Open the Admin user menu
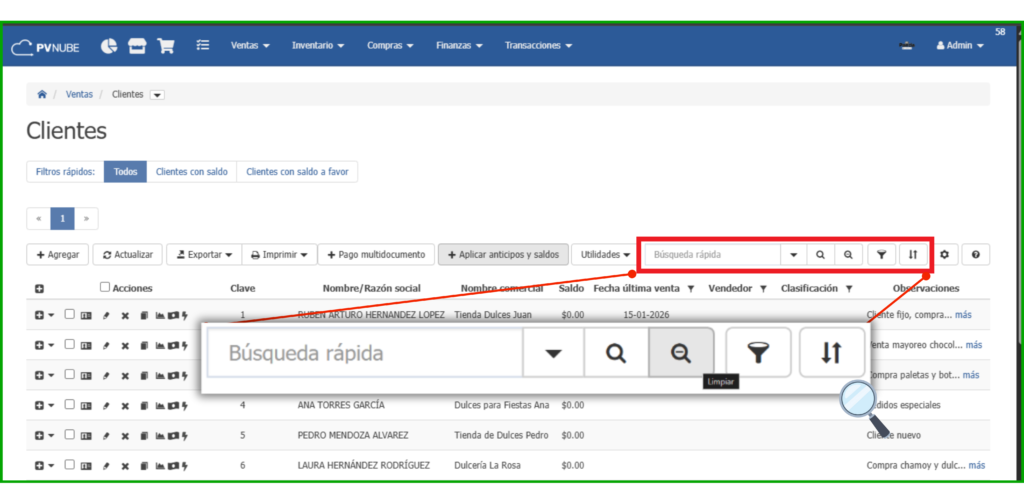Image resolution: width=1024 pixels, height=494 pixels. click(x=959, y=46)
